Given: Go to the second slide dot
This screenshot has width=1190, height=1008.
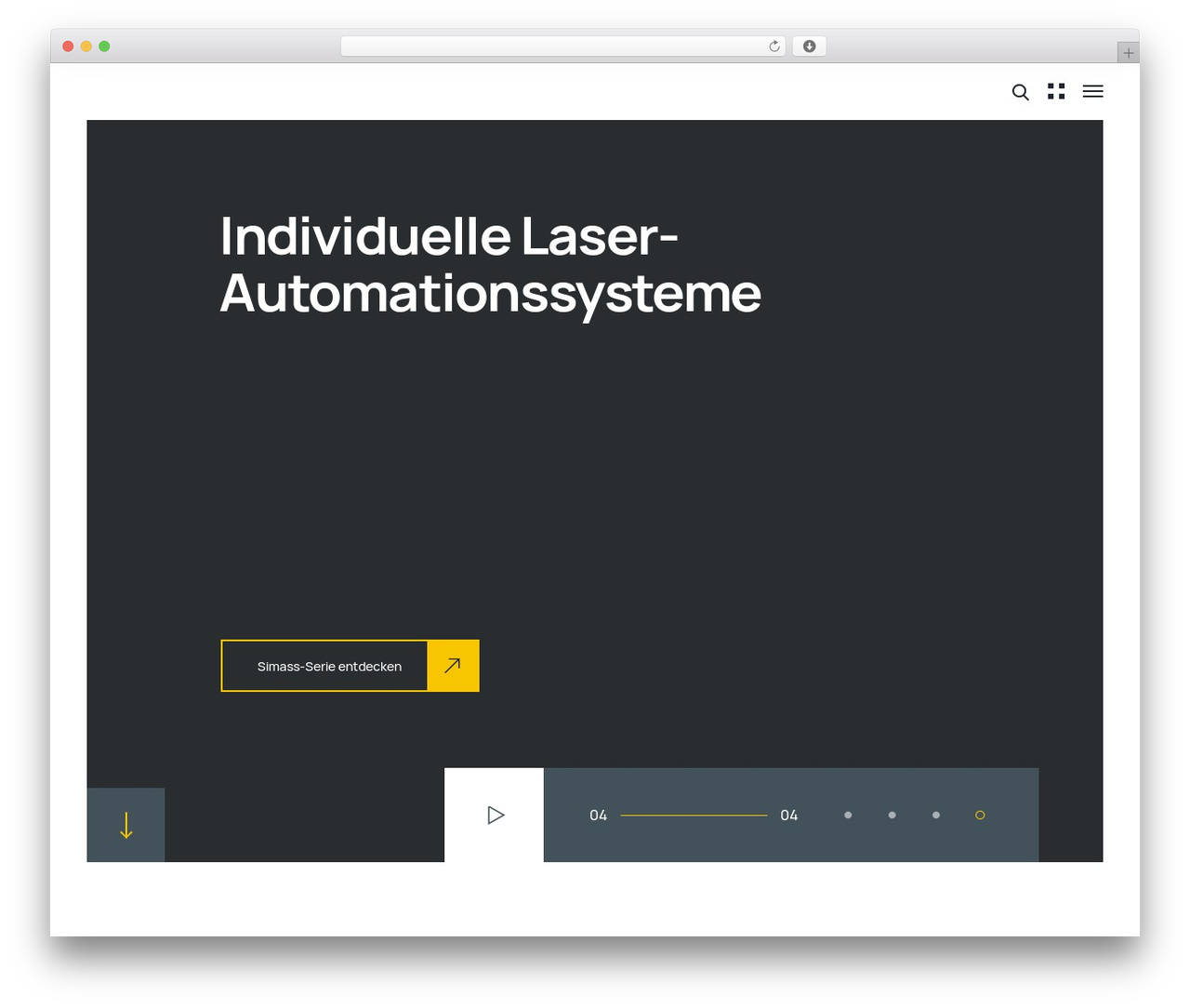Looking at the screenshot, I should [x=892, y=816].
